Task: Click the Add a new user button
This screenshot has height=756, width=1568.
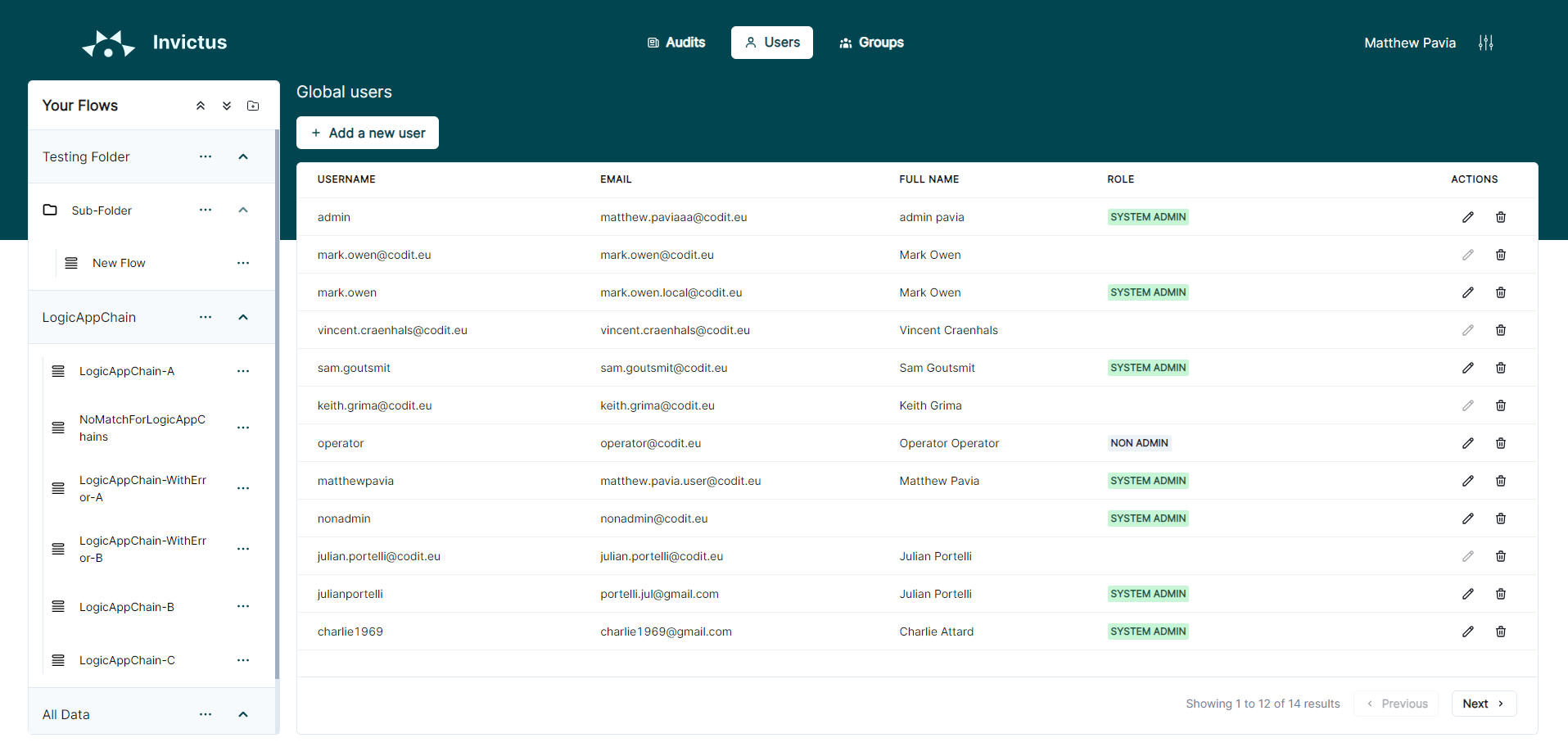Action: click(x=367, y=133)
